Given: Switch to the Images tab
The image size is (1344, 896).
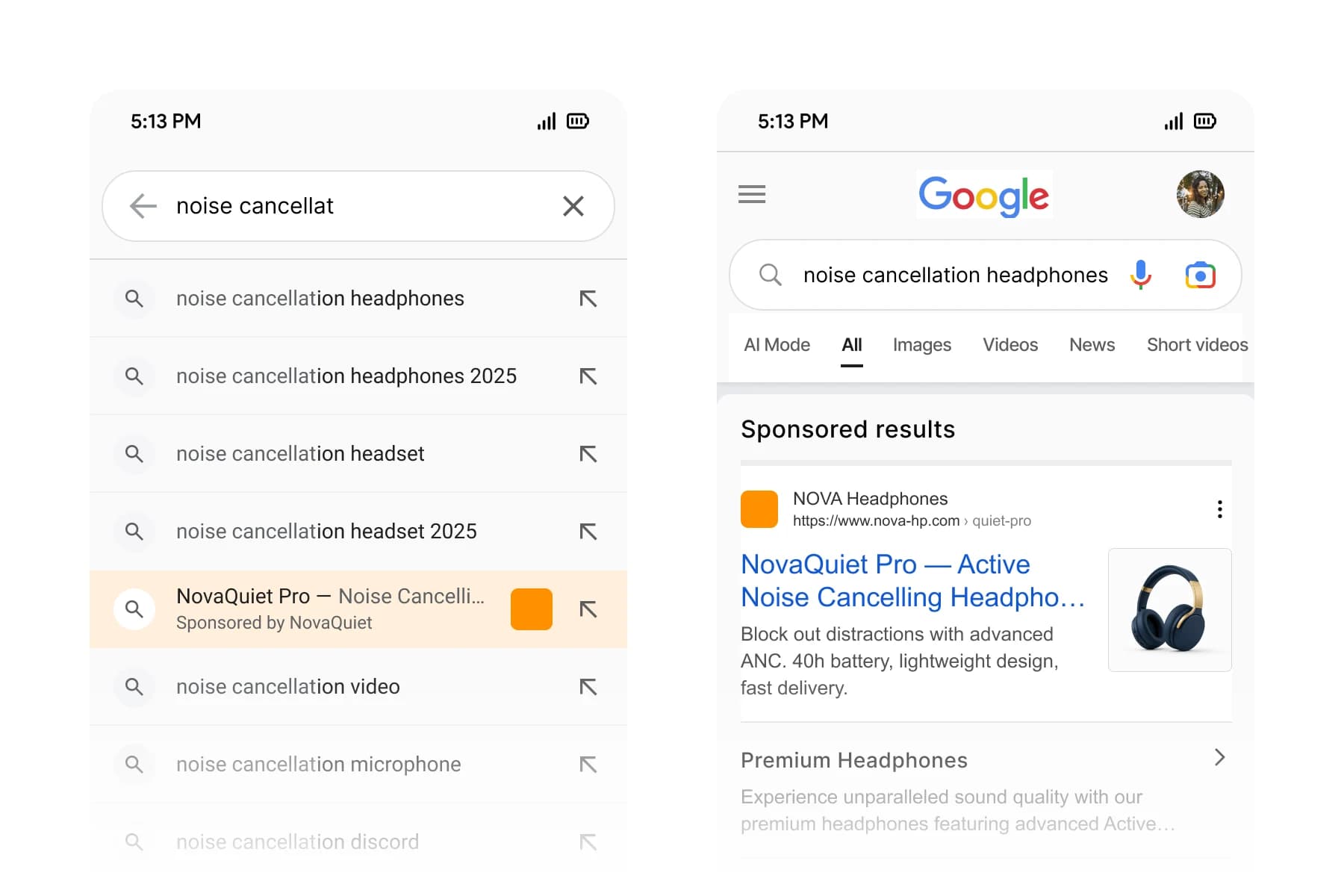Looking at the screenshot, I should pos(921,344).
